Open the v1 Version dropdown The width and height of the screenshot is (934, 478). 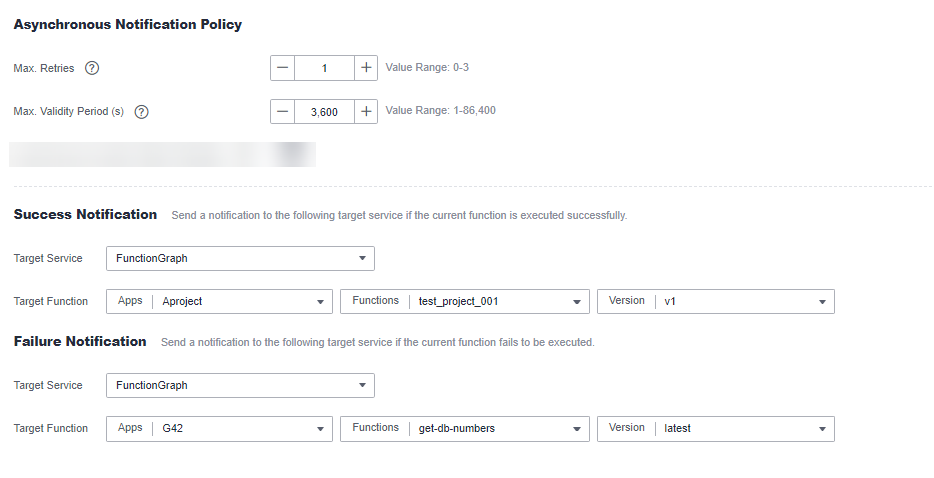(x=715, y=302)
